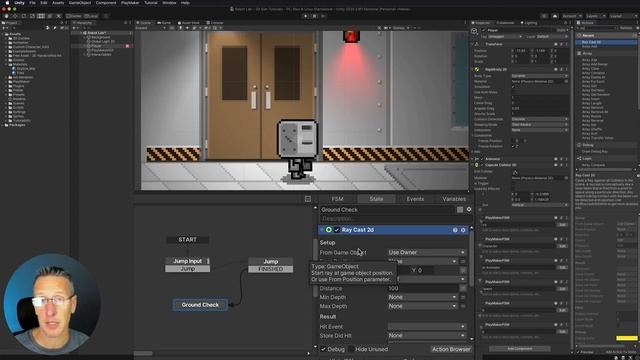
Task: Select the Hand tool in the Unity toolbar
Action: click(7, 16)
